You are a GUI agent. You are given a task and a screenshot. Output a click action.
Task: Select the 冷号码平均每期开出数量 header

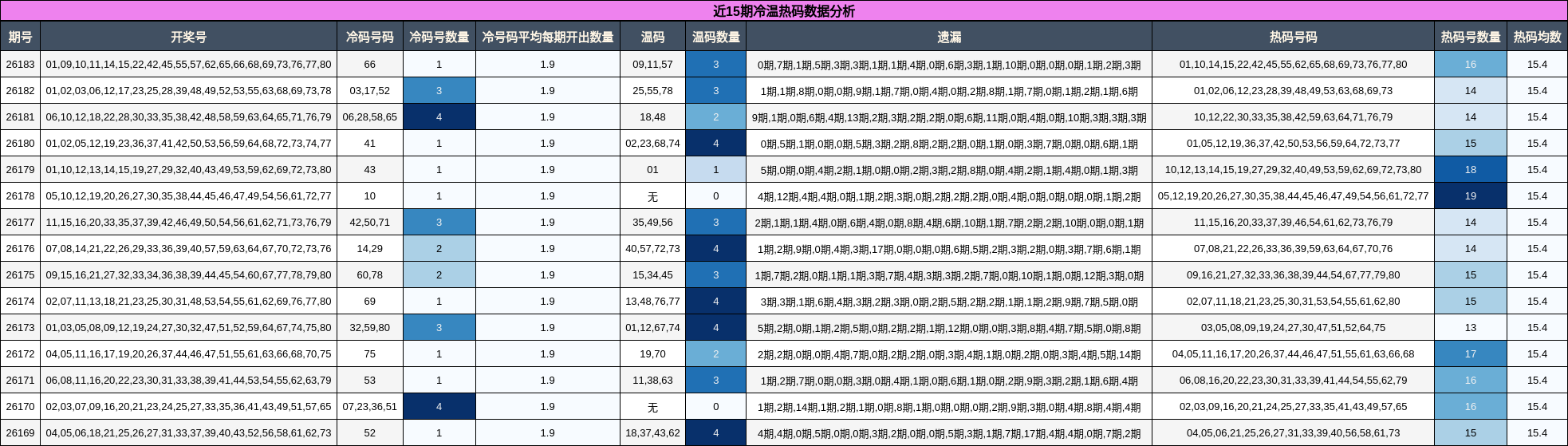(548, 37)
